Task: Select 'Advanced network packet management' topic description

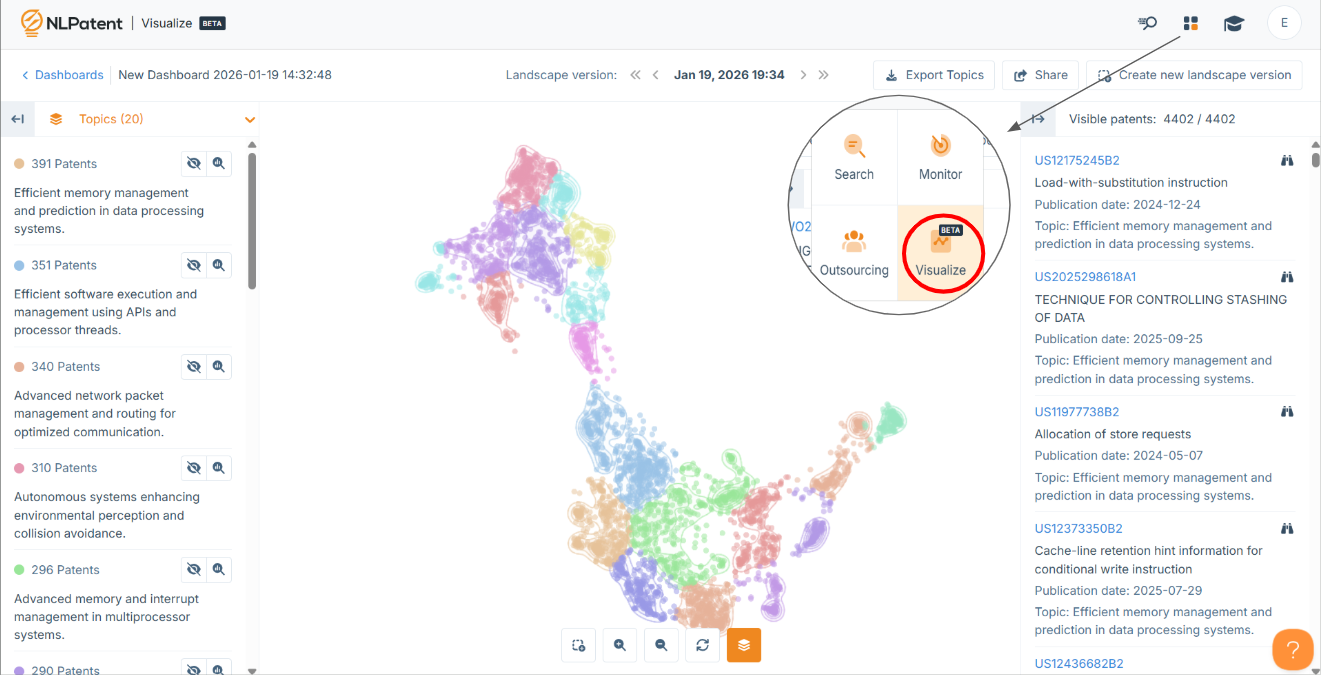Action: point(95,414)
